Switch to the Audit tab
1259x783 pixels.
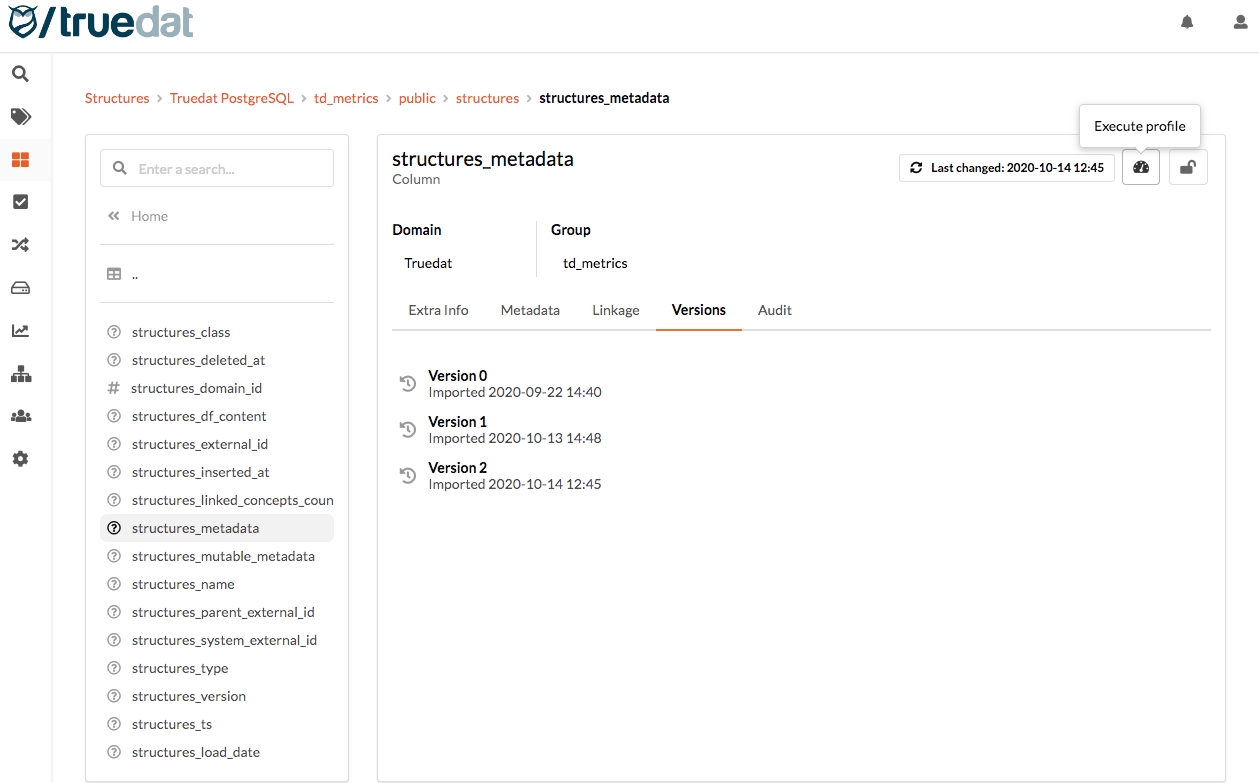[774, 310]
